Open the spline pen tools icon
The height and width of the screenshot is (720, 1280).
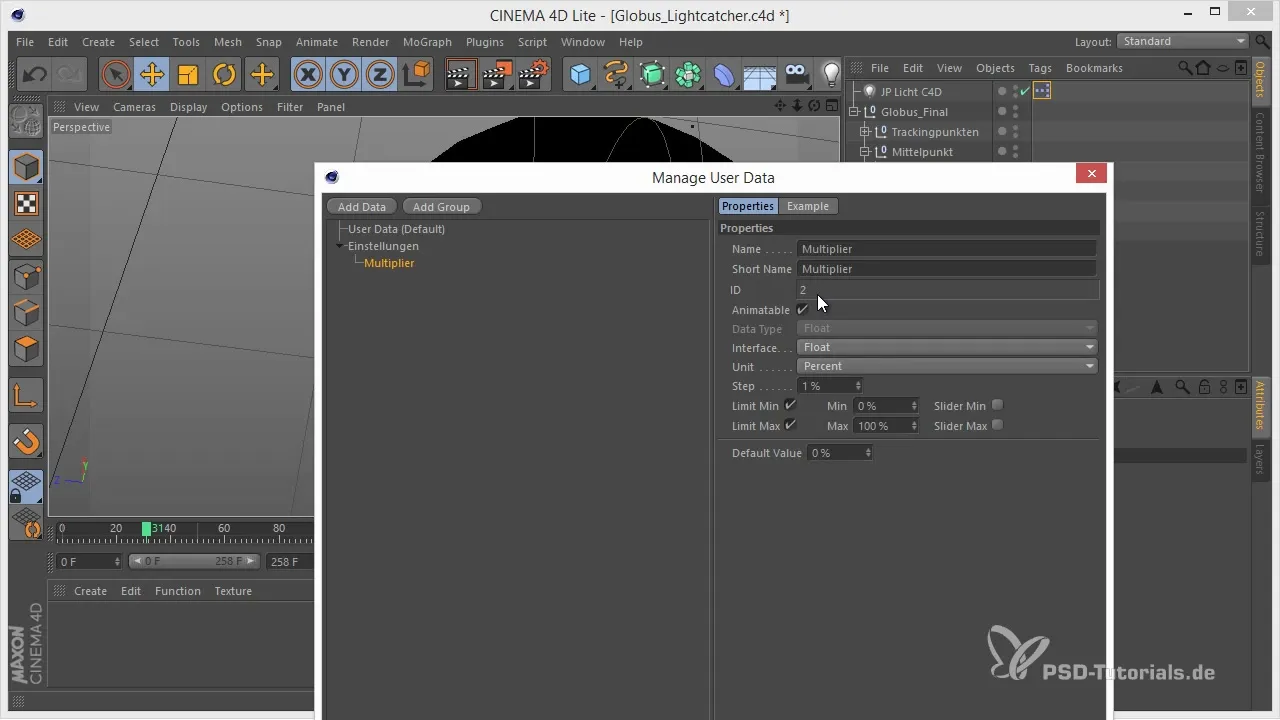point(616,74)
